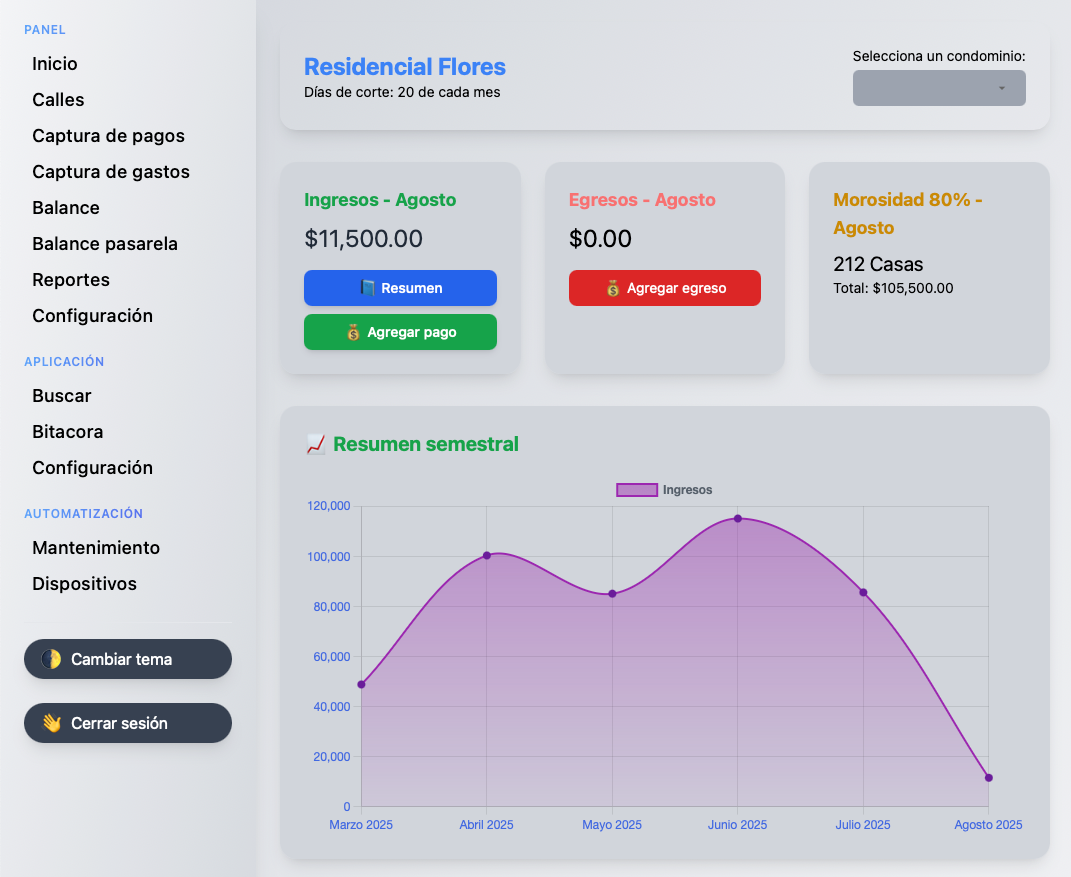1071x877 pixels.
Task: Click the Junio 2025 data point on chart
Action: (738, 518)
